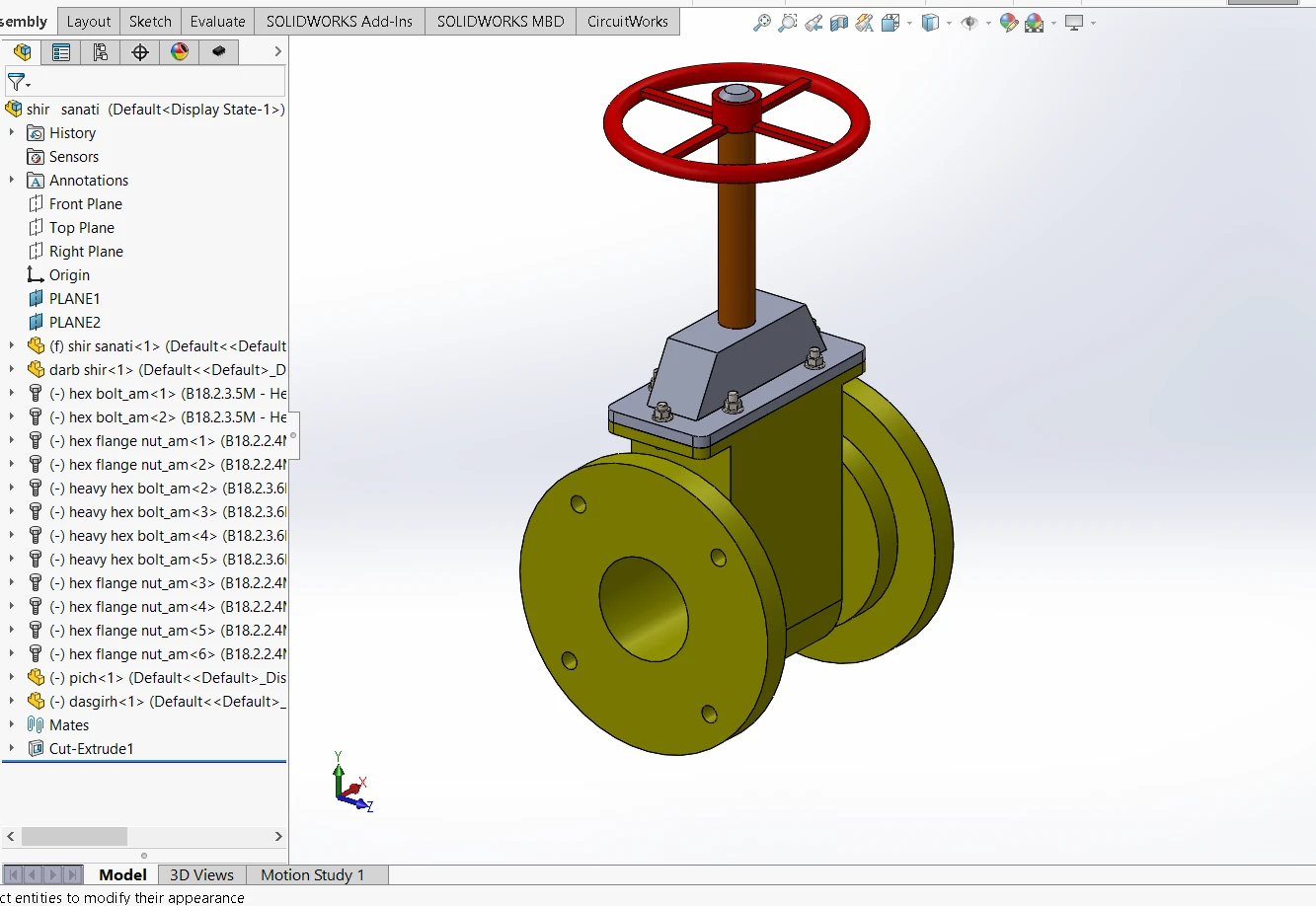Switch to Motion Study 1 tab
Viewport: 1316px width, 906px height.
click(312, 874)
